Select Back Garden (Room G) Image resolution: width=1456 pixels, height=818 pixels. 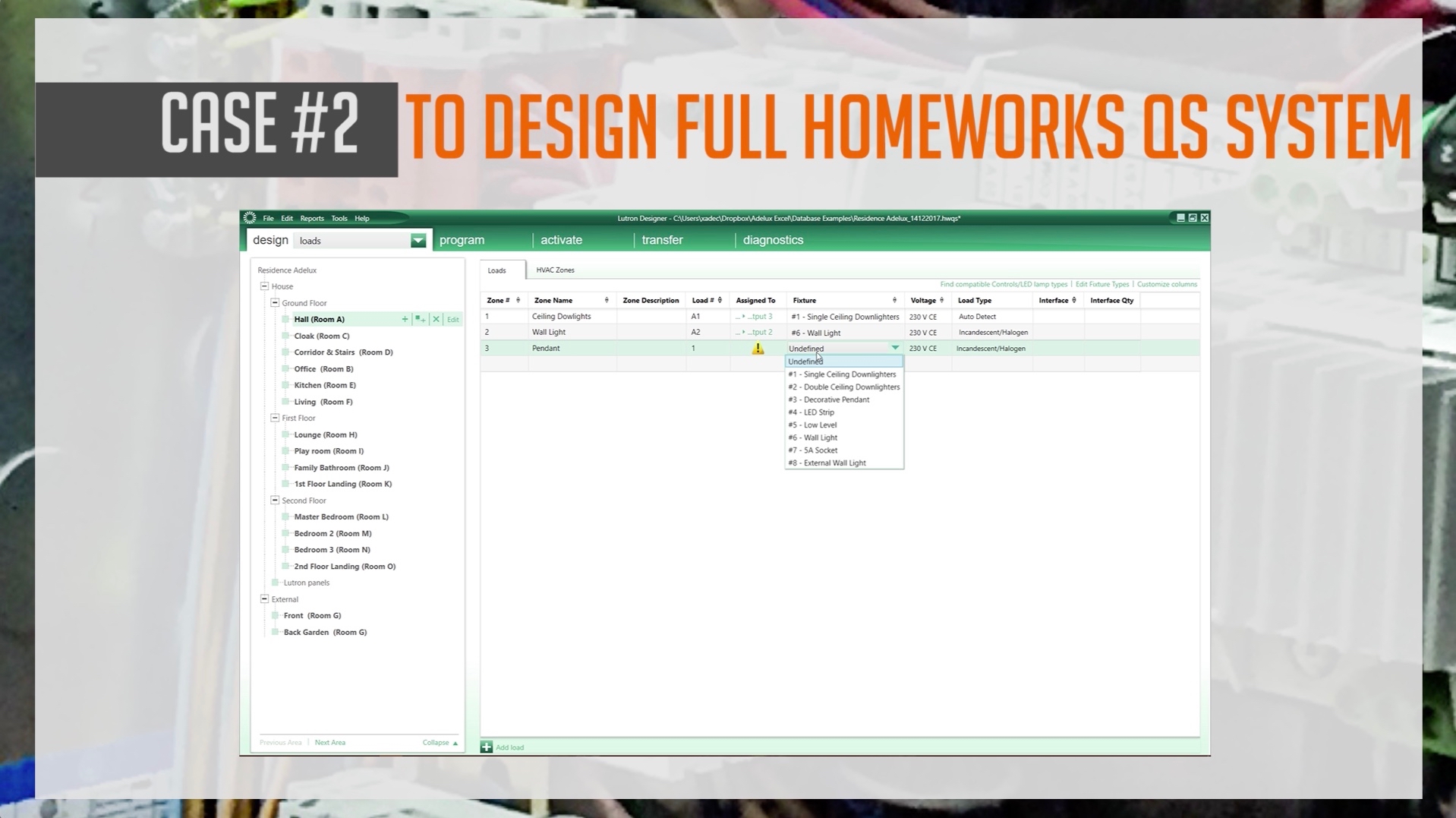click(x=325, y=633)
